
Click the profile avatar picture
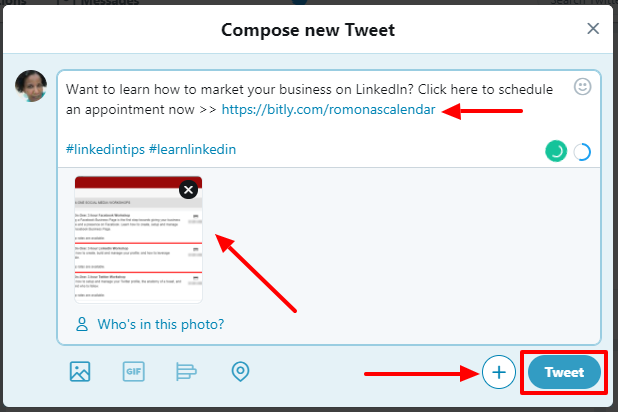31,86
